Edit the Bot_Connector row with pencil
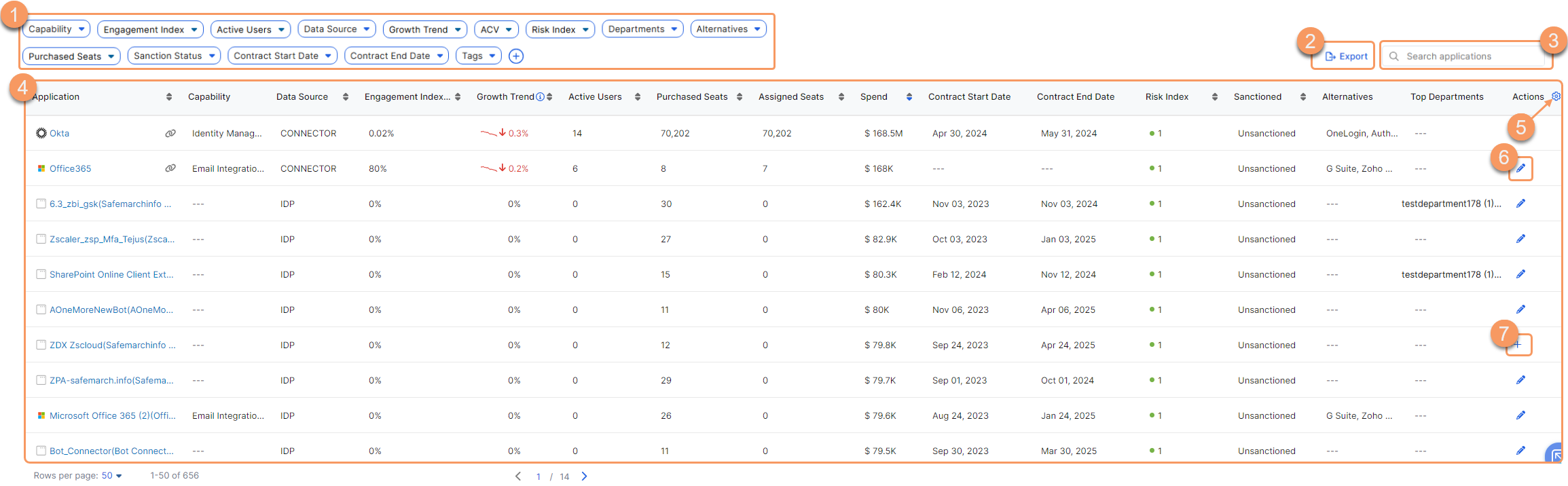The width and height of the screenshot is (1568, 486). click(x=1520, y=451)
